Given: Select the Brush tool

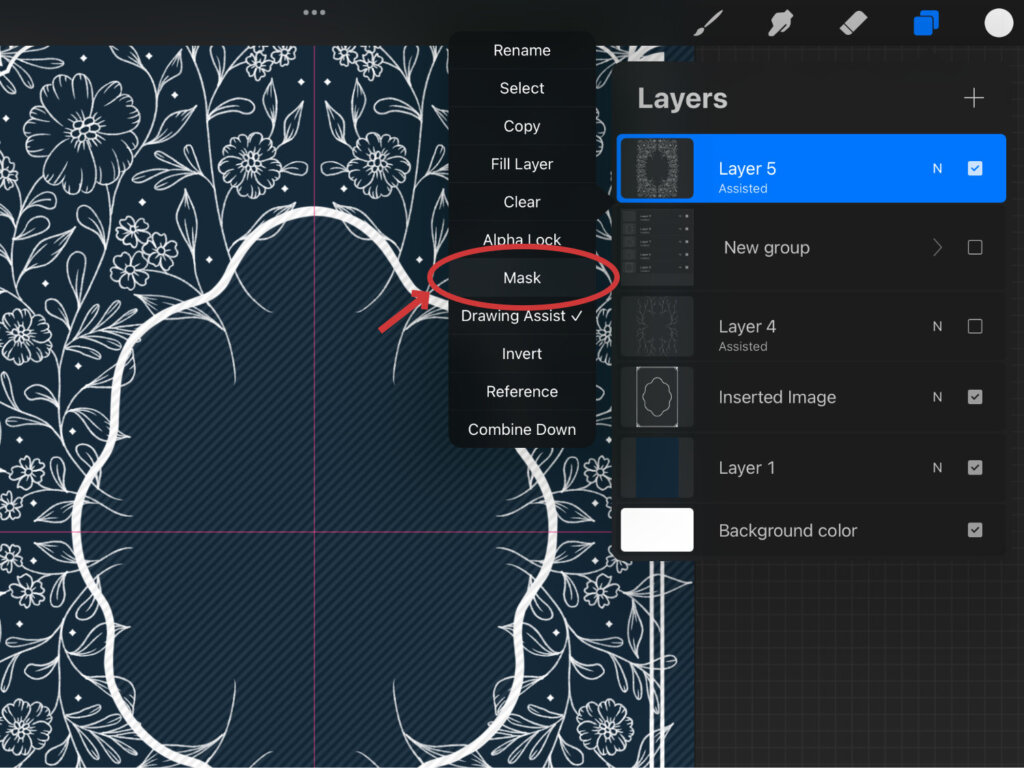Looking at the screenshot, I should [709, 23].
